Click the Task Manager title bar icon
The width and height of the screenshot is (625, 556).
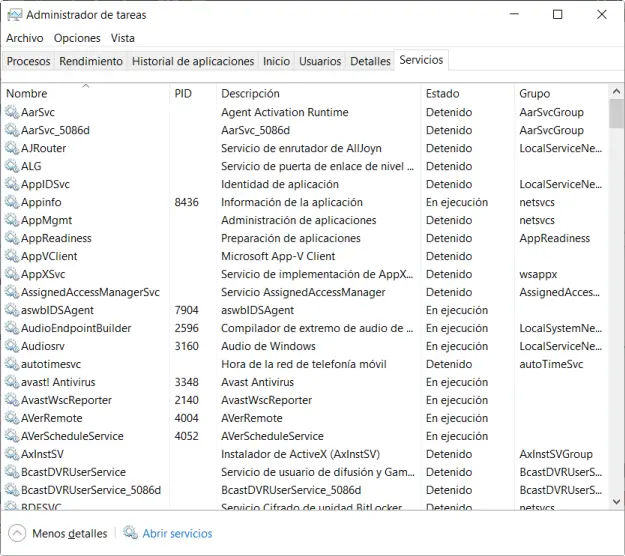click(x=13, y=15)
